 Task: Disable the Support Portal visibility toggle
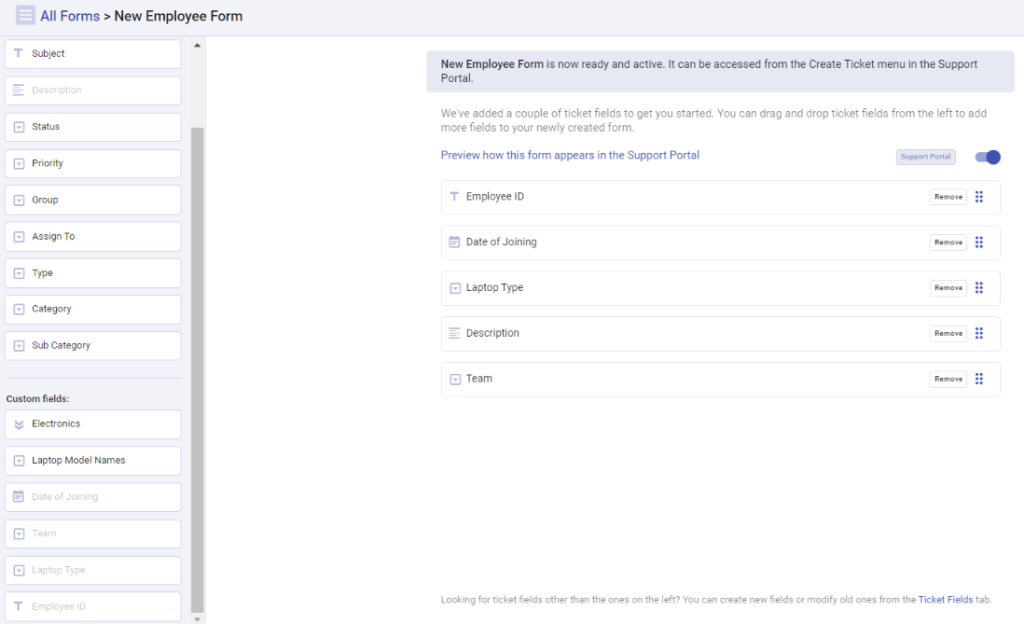(x=986, y=157)
